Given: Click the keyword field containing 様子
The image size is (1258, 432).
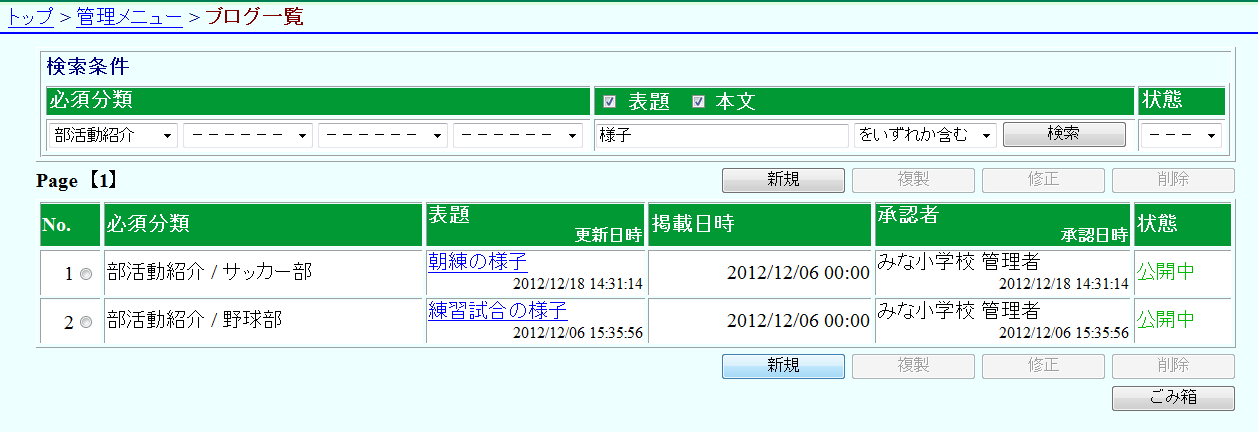Looking at the screenshot, I should click(722, 135).
